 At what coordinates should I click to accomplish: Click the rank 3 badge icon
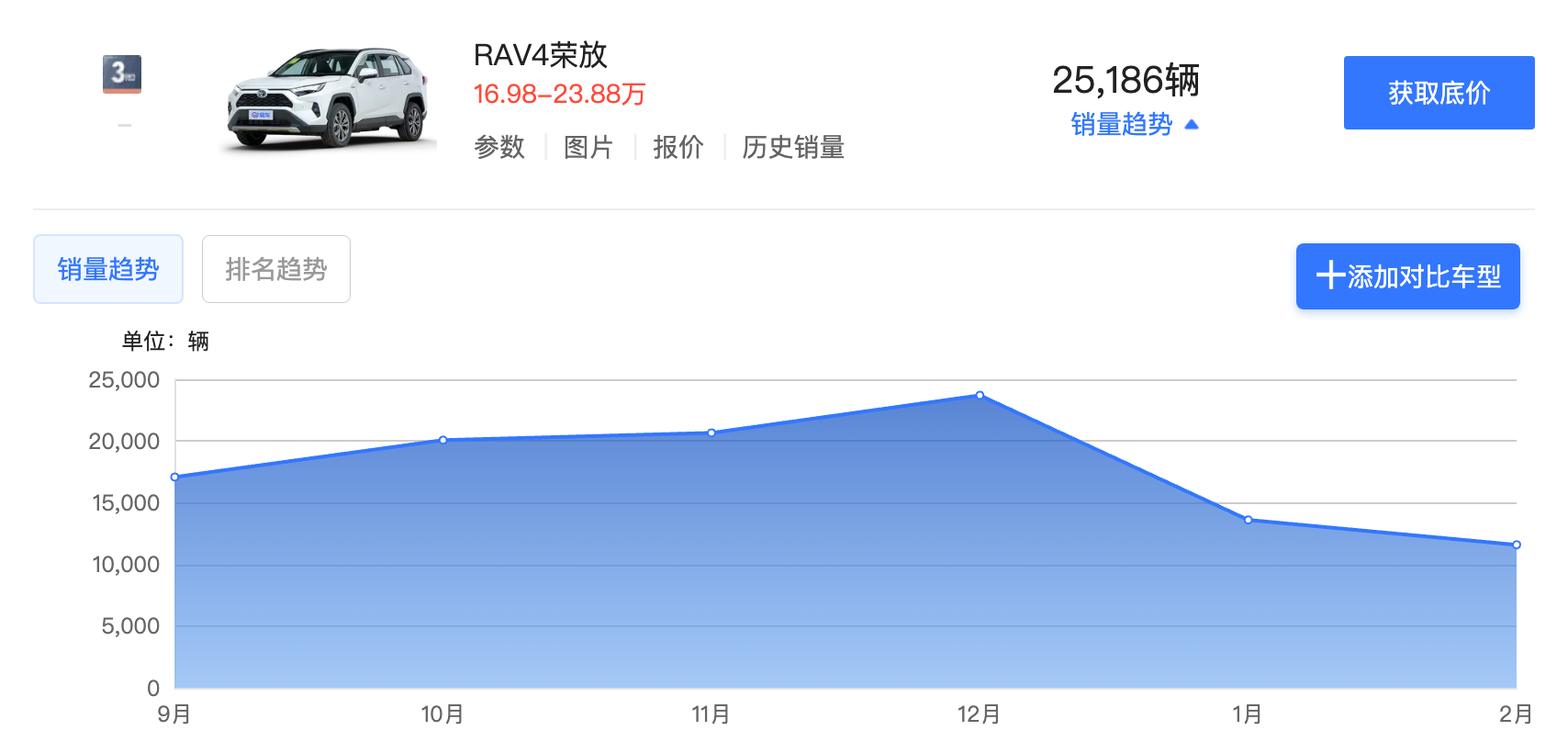tap(122, 74)
